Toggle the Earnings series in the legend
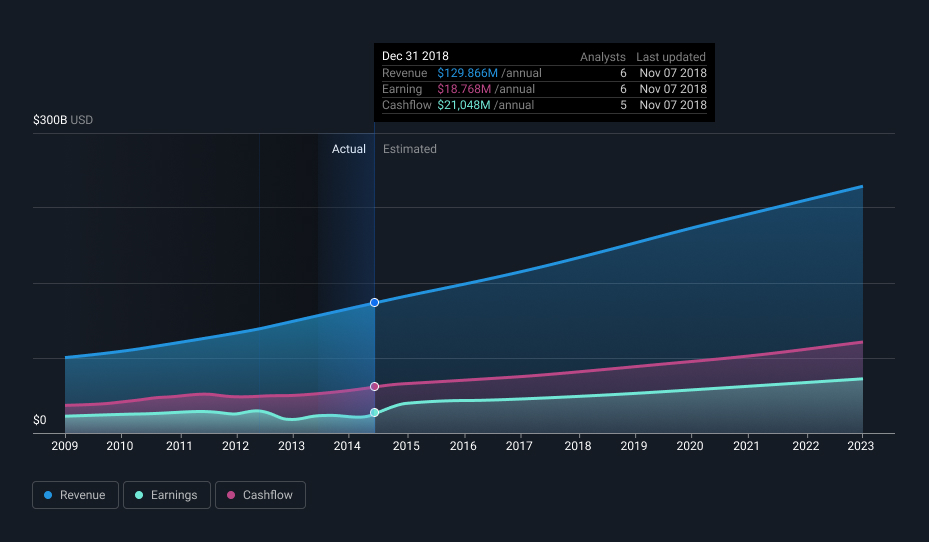Image resolution: width=929 pixels, height=542 pixels. (167, 495)
